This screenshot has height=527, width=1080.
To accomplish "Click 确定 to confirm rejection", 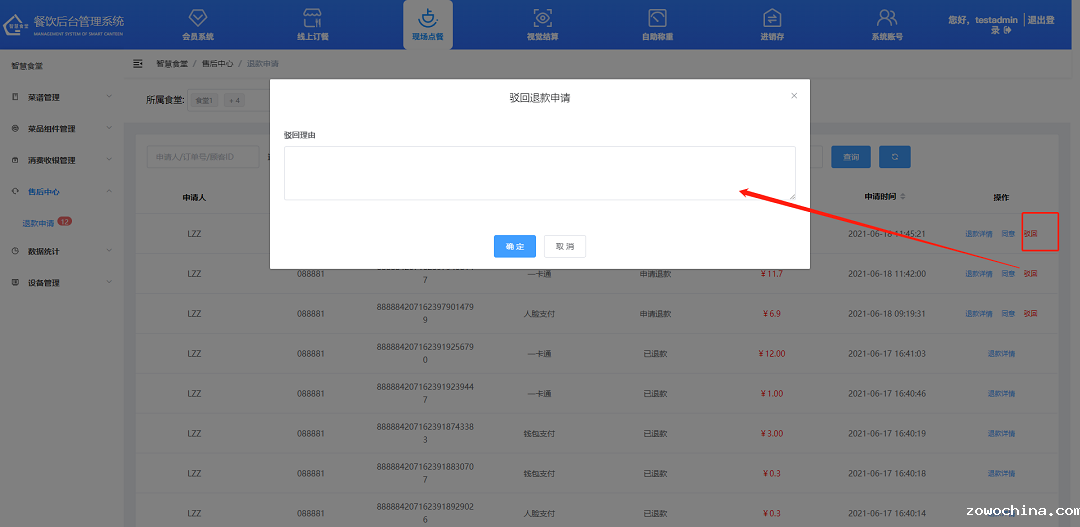I will click(514, 247).
